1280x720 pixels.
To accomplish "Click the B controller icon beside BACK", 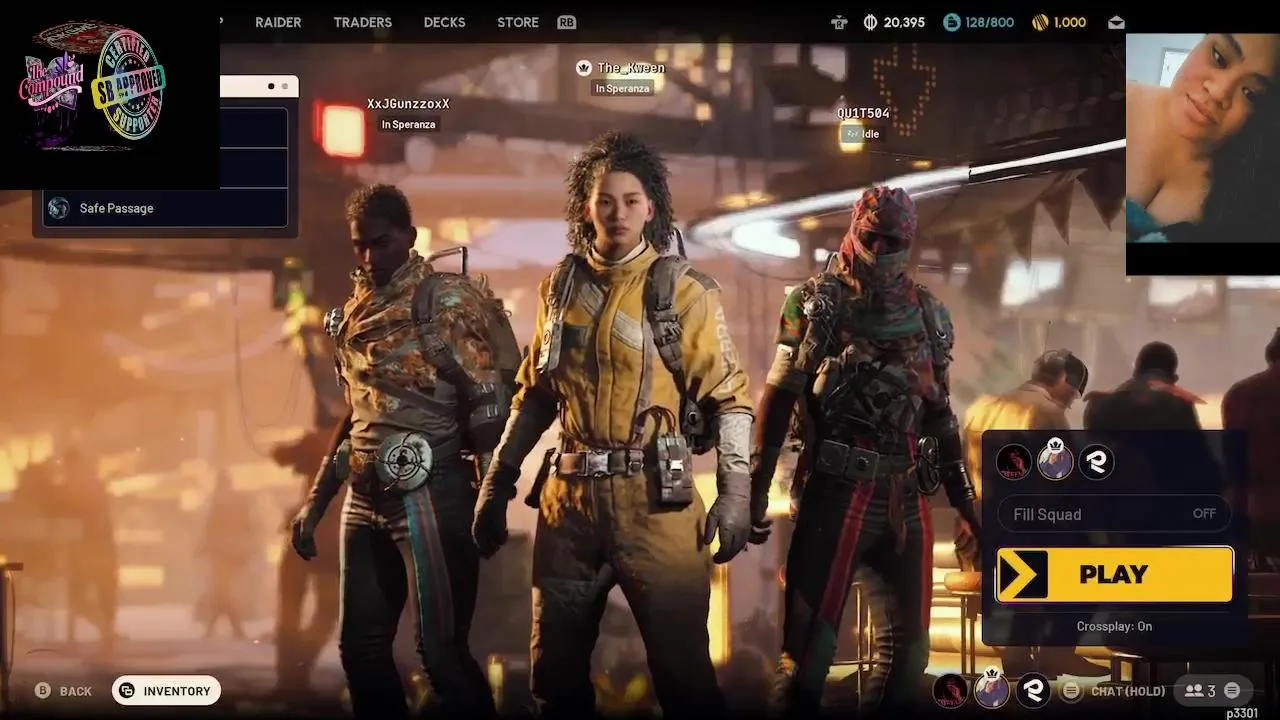I will (x=43, y=690).
